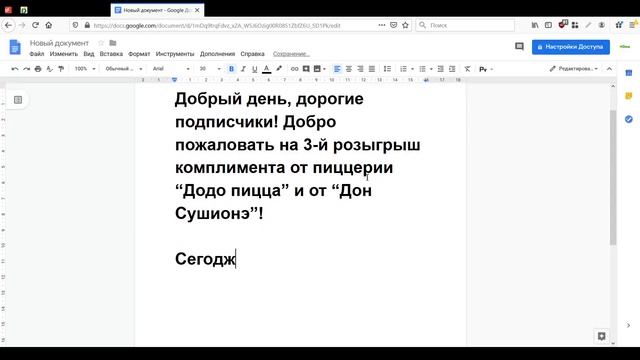The image size is (640, 360).
Task: Show the document outline panel
Action: (x=18, y=100)
